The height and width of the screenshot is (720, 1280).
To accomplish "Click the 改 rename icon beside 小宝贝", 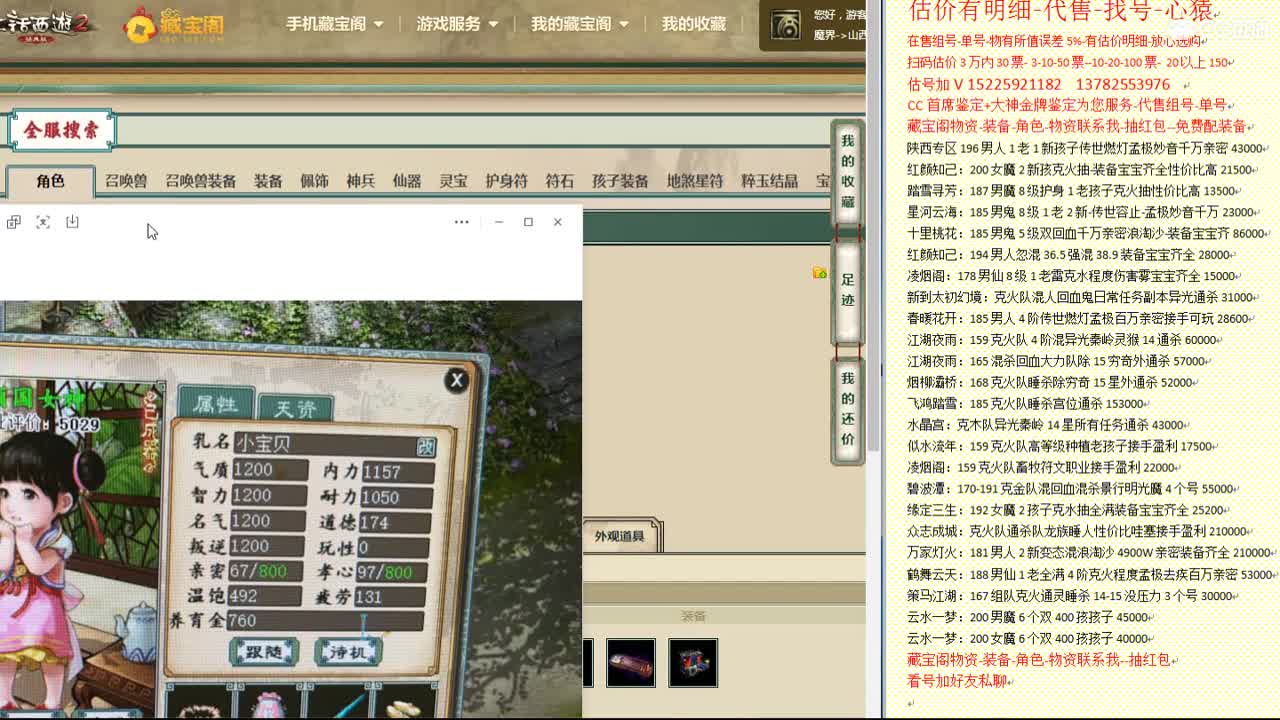I will (426, 447).
